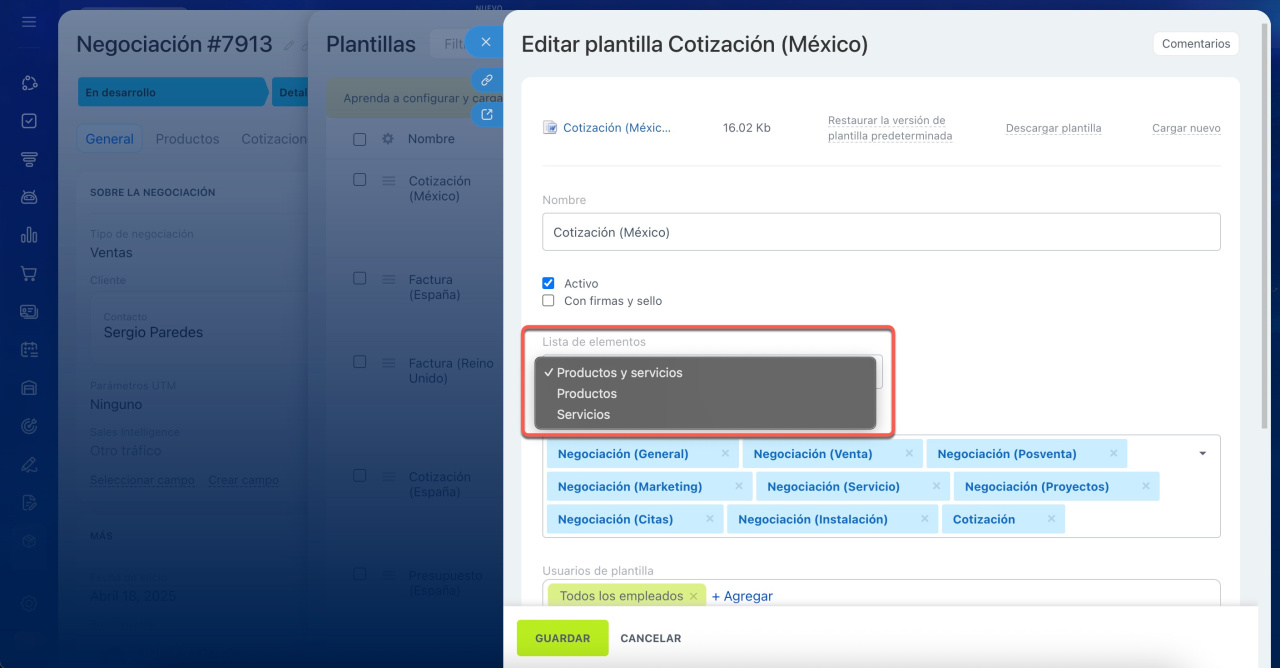1280x668 pixels.
Task: Enable Con firmas y sello checkbox
Action: [548, 301]
